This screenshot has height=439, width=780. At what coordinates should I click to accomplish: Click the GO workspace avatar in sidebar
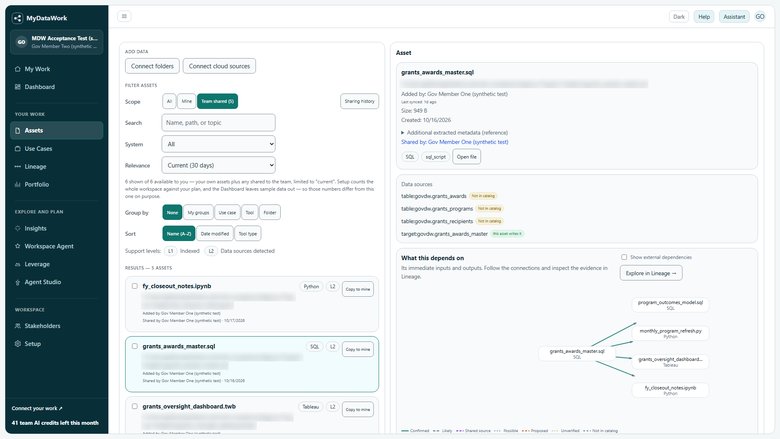[21, 42]
